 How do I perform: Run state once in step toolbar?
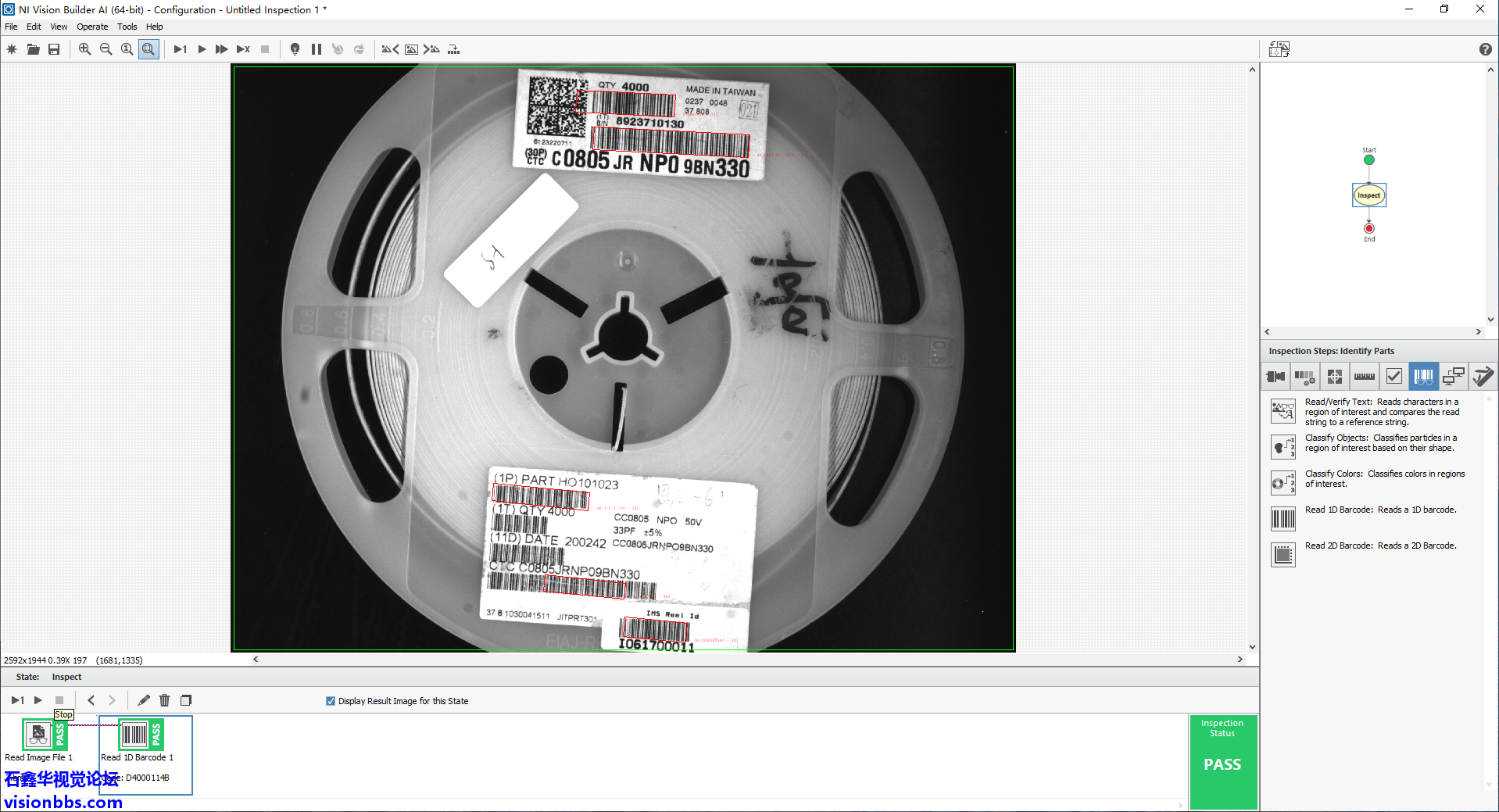[17, 700]
